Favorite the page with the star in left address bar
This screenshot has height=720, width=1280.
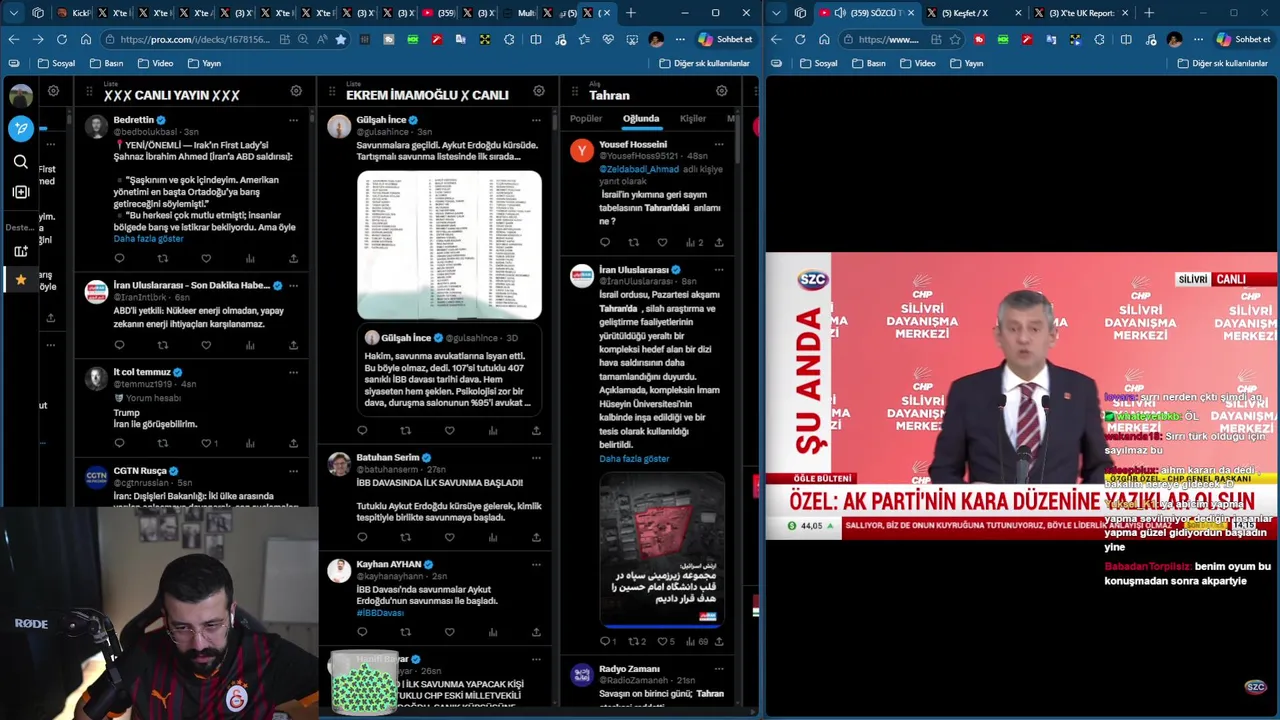click(341, 39)
